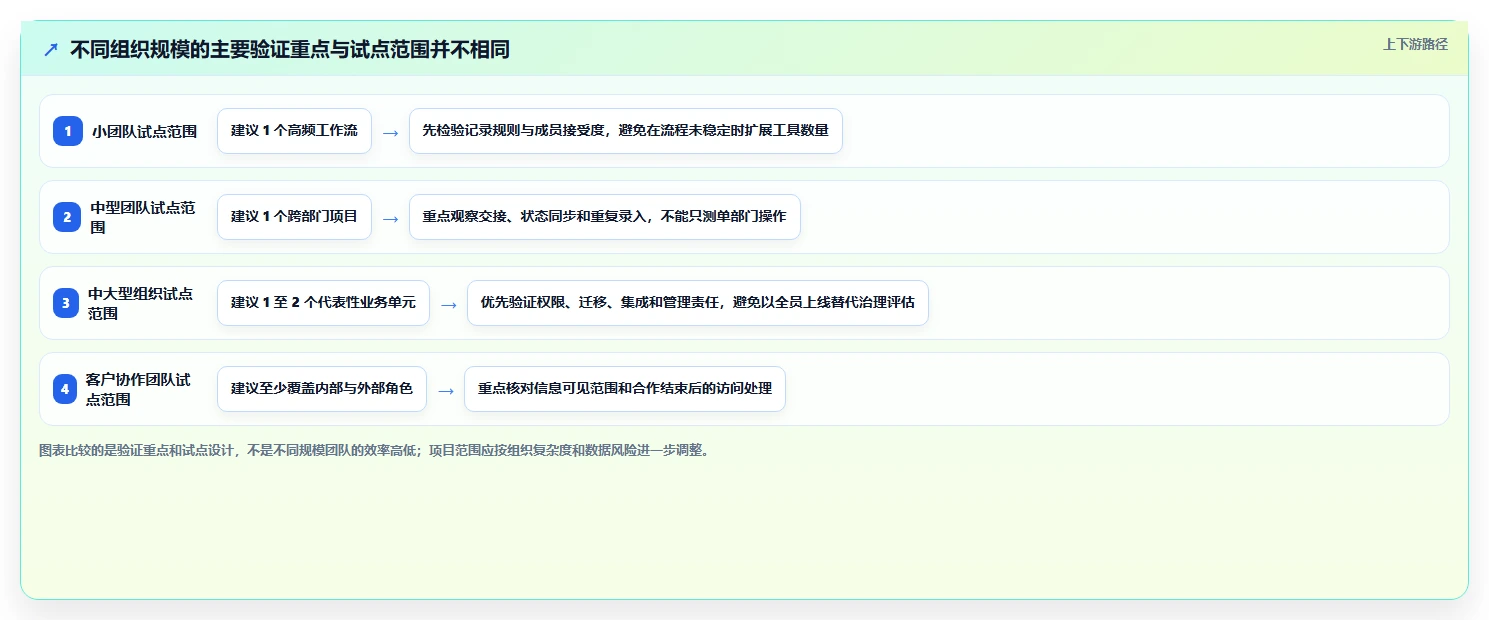Click the number 4 badge for 客户协作团队试点范围
Screen dimensions: 1489x620
[x=66, y=389]
